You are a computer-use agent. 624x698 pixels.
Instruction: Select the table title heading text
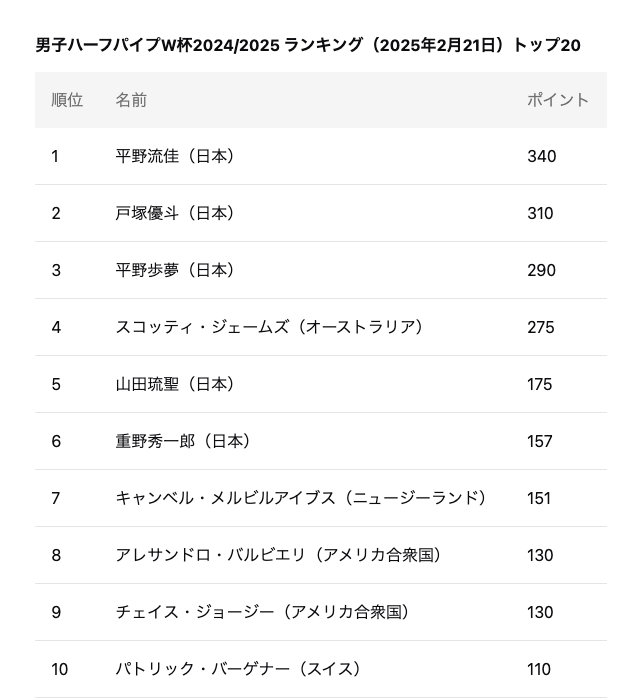[x=308, y=45]
